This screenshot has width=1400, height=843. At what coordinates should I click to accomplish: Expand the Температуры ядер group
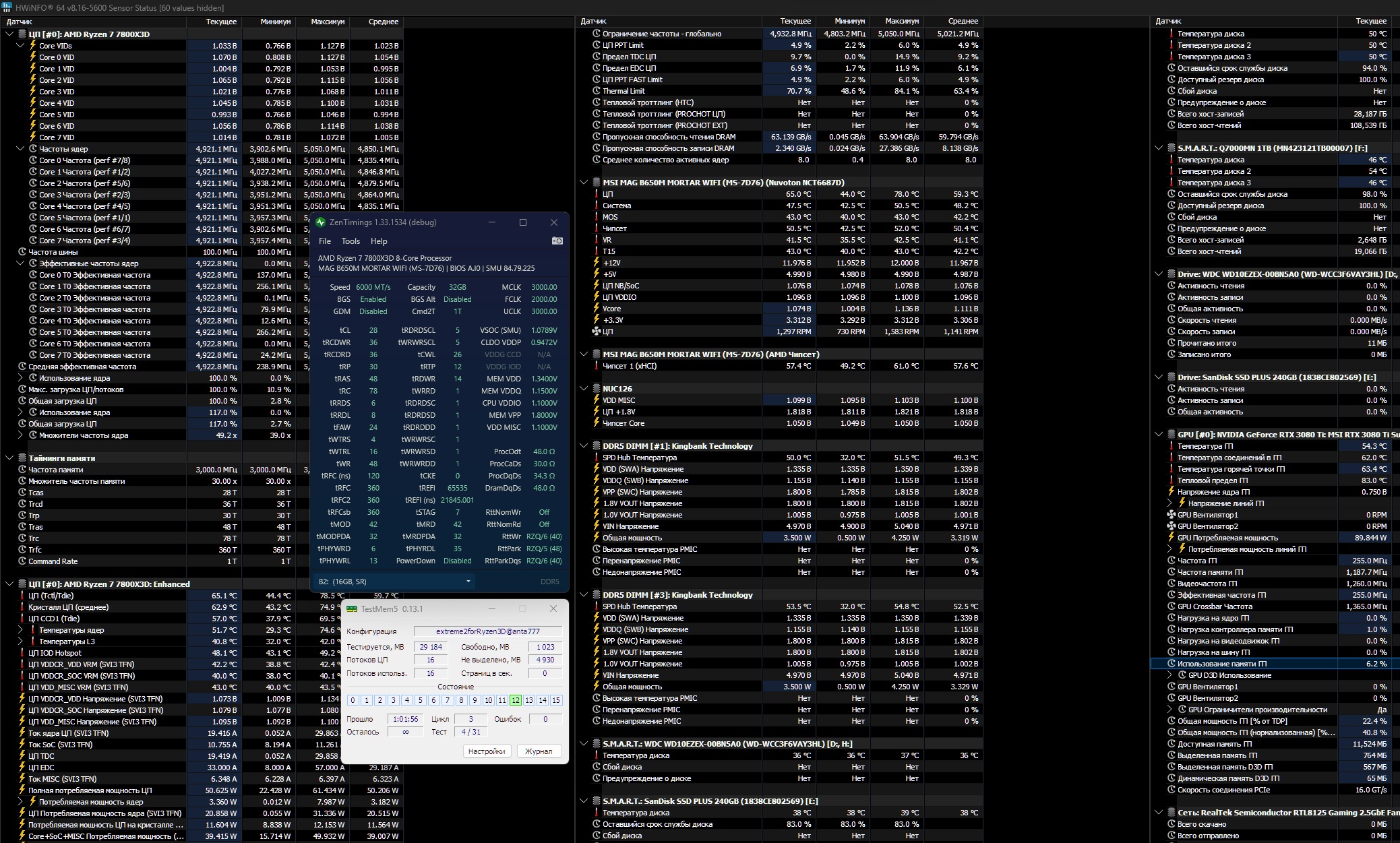tap(20, 630)
